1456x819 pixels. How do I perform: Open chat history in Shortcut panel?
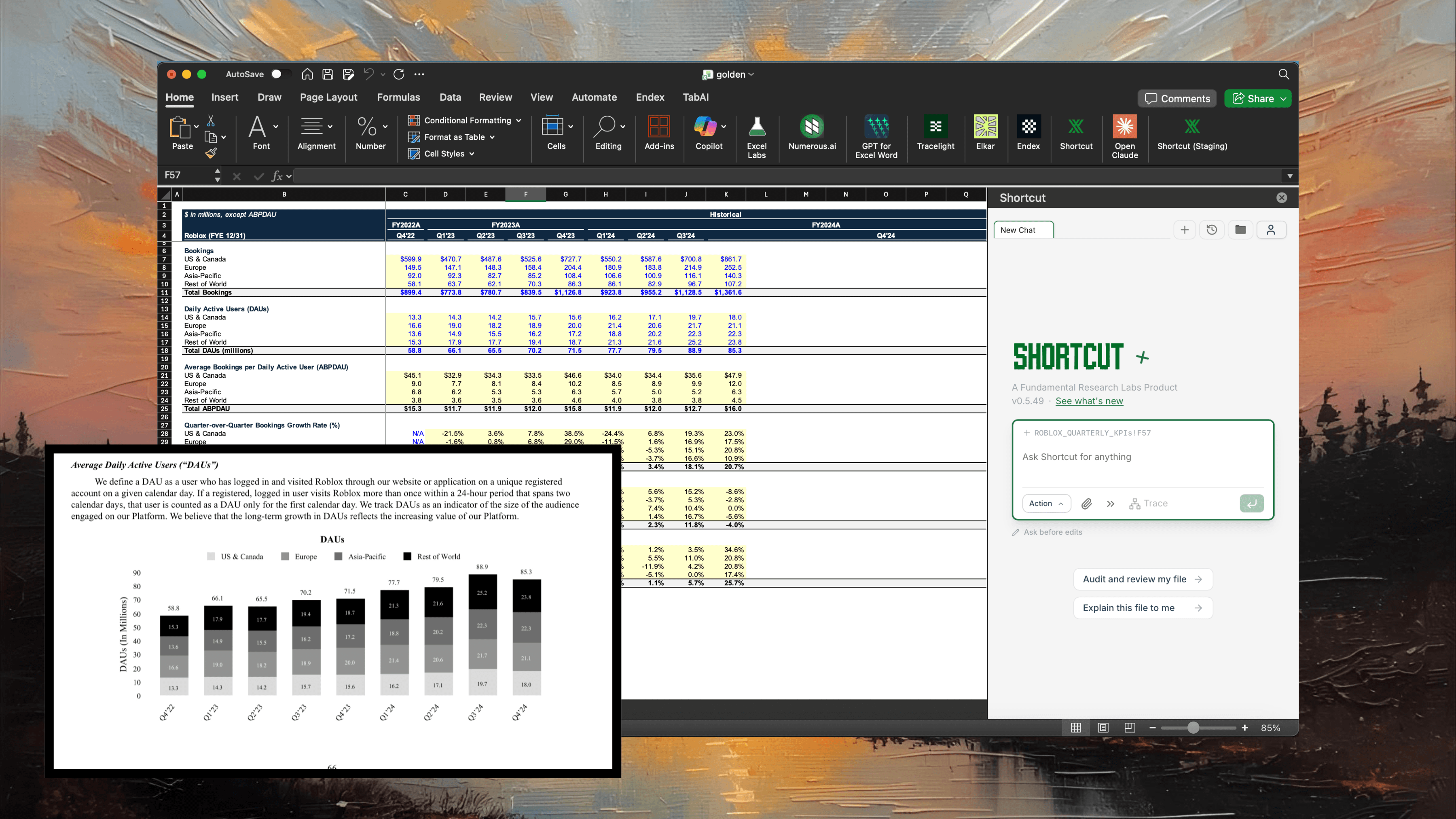point(1212,229)
